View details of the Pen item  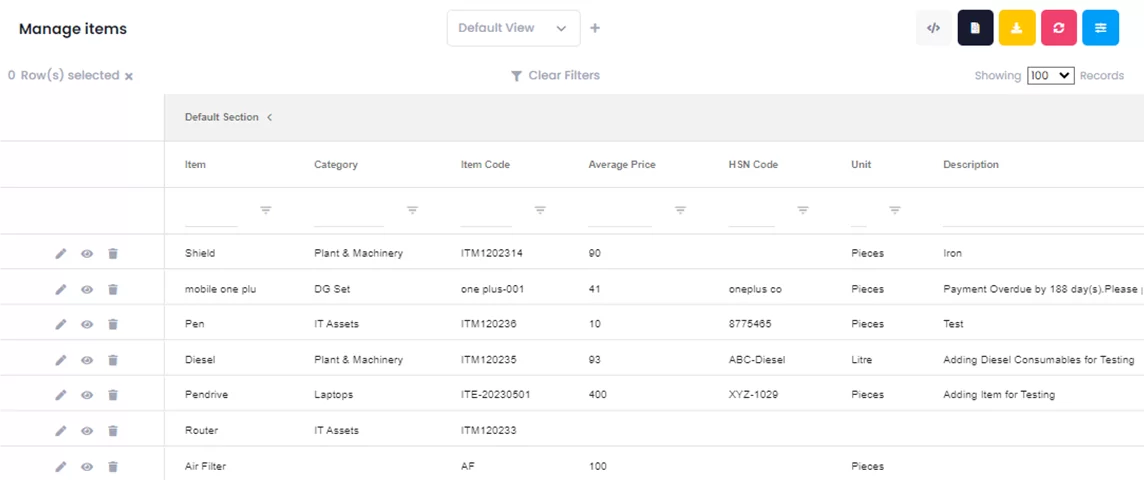(87, 324)
